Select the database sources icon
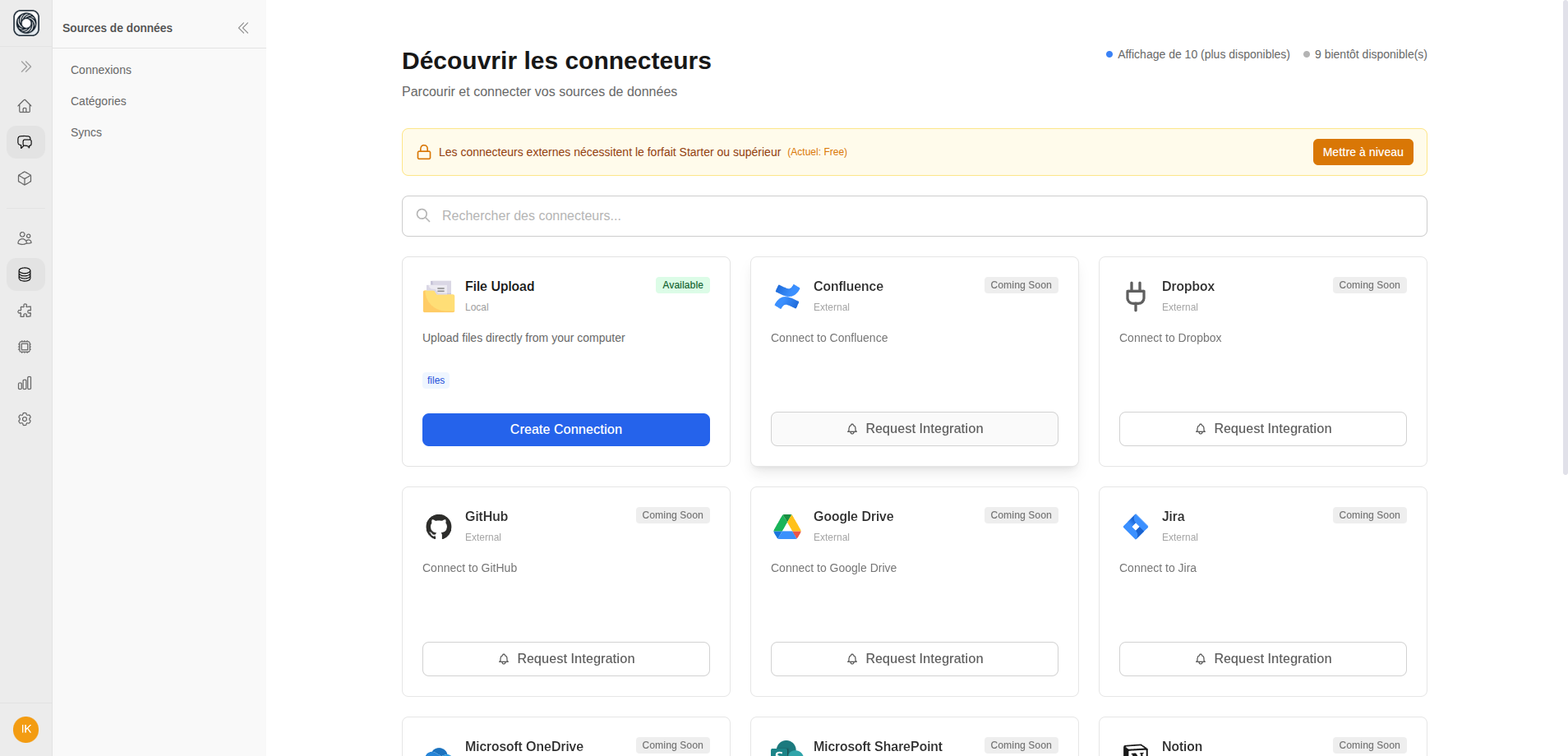 [x=25, y=274]
